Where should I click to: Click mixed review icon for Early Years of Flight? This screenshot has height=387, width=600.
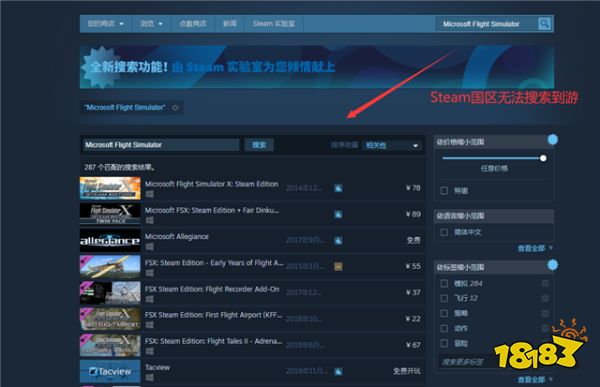[x=338, y=266]
